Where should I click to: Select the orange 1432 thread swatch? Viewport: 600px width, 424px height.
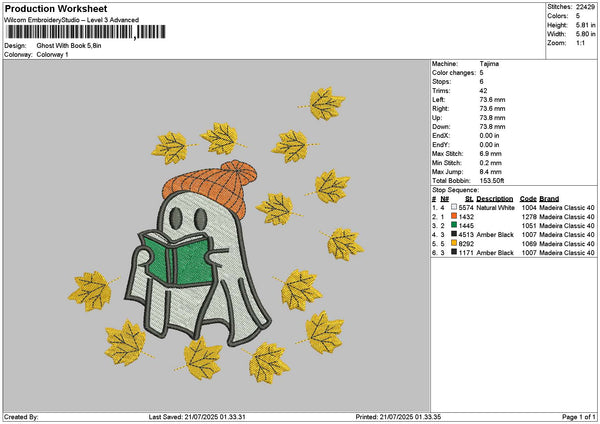point(454,216)
